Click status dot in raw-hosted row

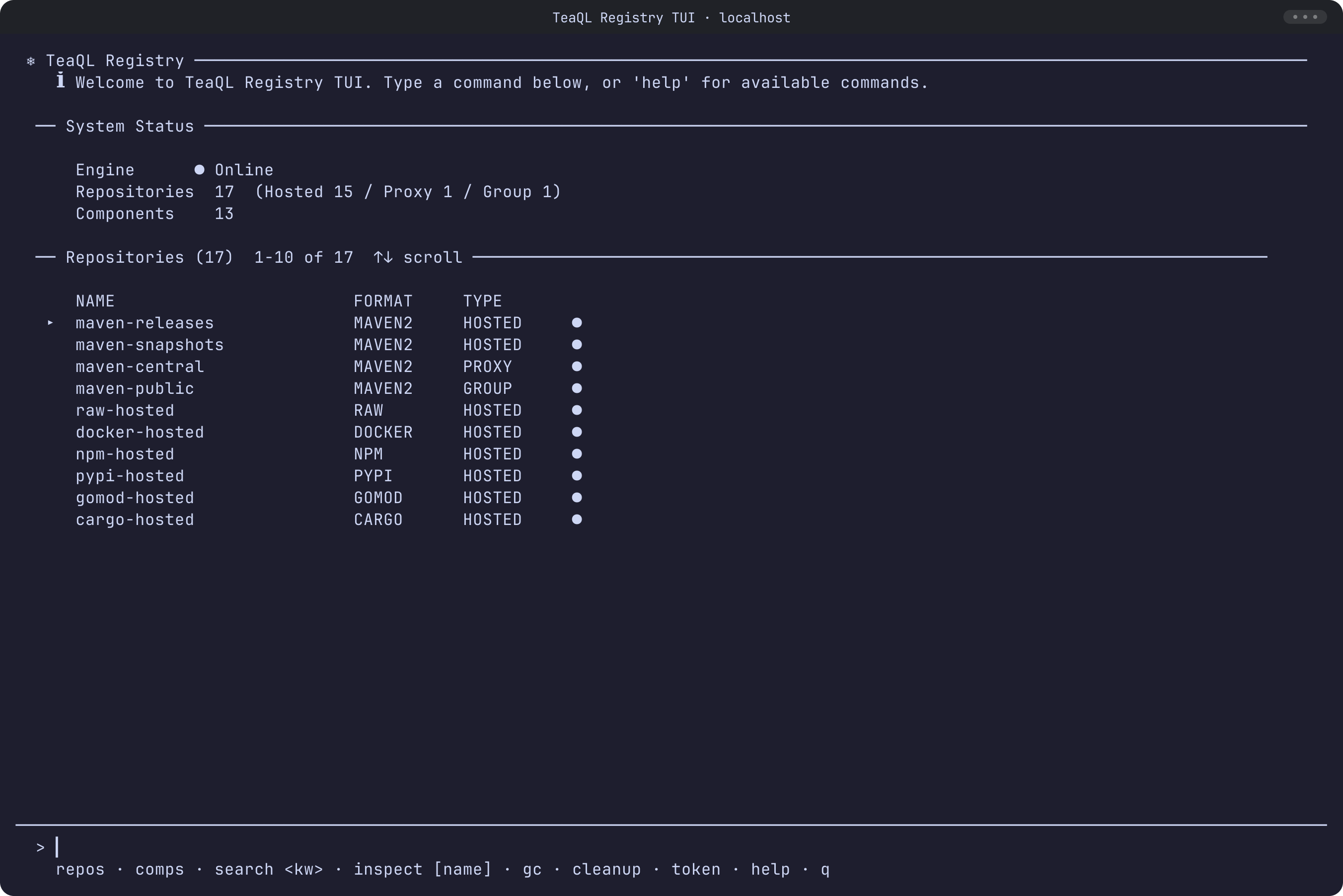[577, 410]
